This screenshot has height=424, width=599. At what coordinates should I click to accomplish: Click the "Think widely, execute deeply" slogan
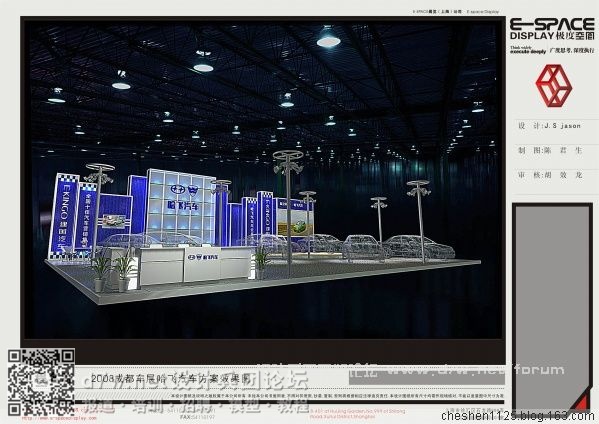tap(528, 50)
